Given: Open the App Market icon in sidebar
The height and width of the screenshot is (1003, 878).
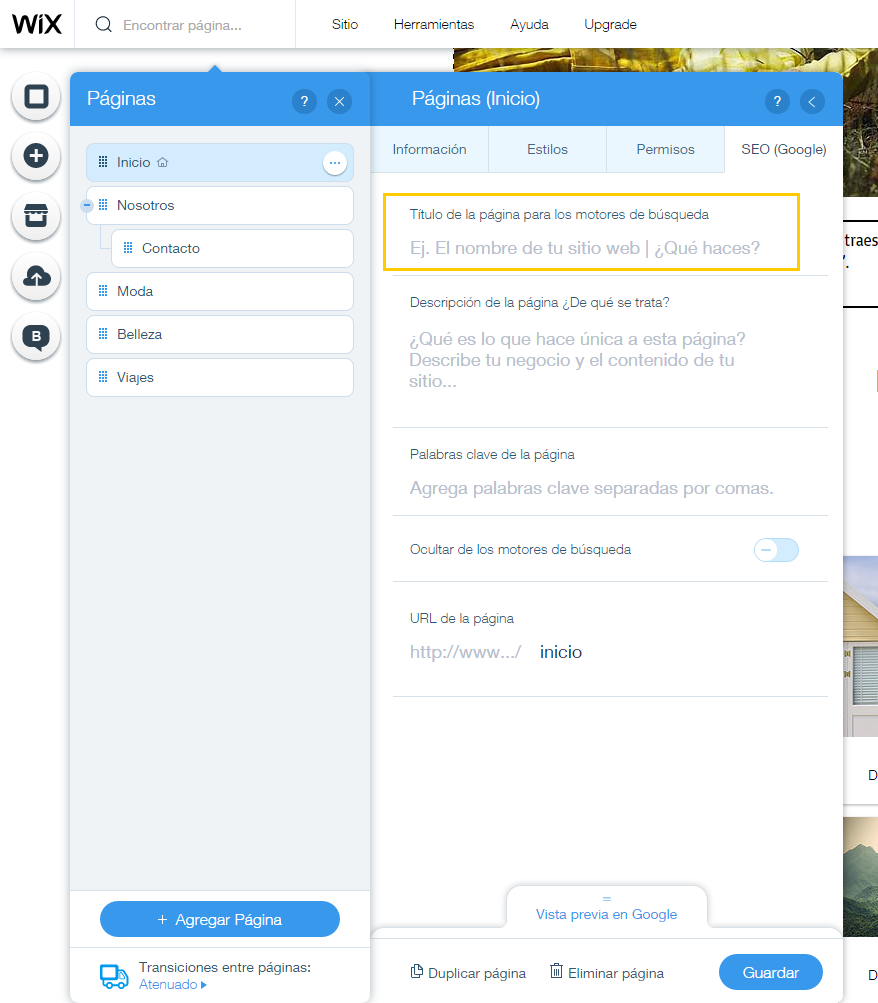Looking at the screenshot, I should point(35,217).
